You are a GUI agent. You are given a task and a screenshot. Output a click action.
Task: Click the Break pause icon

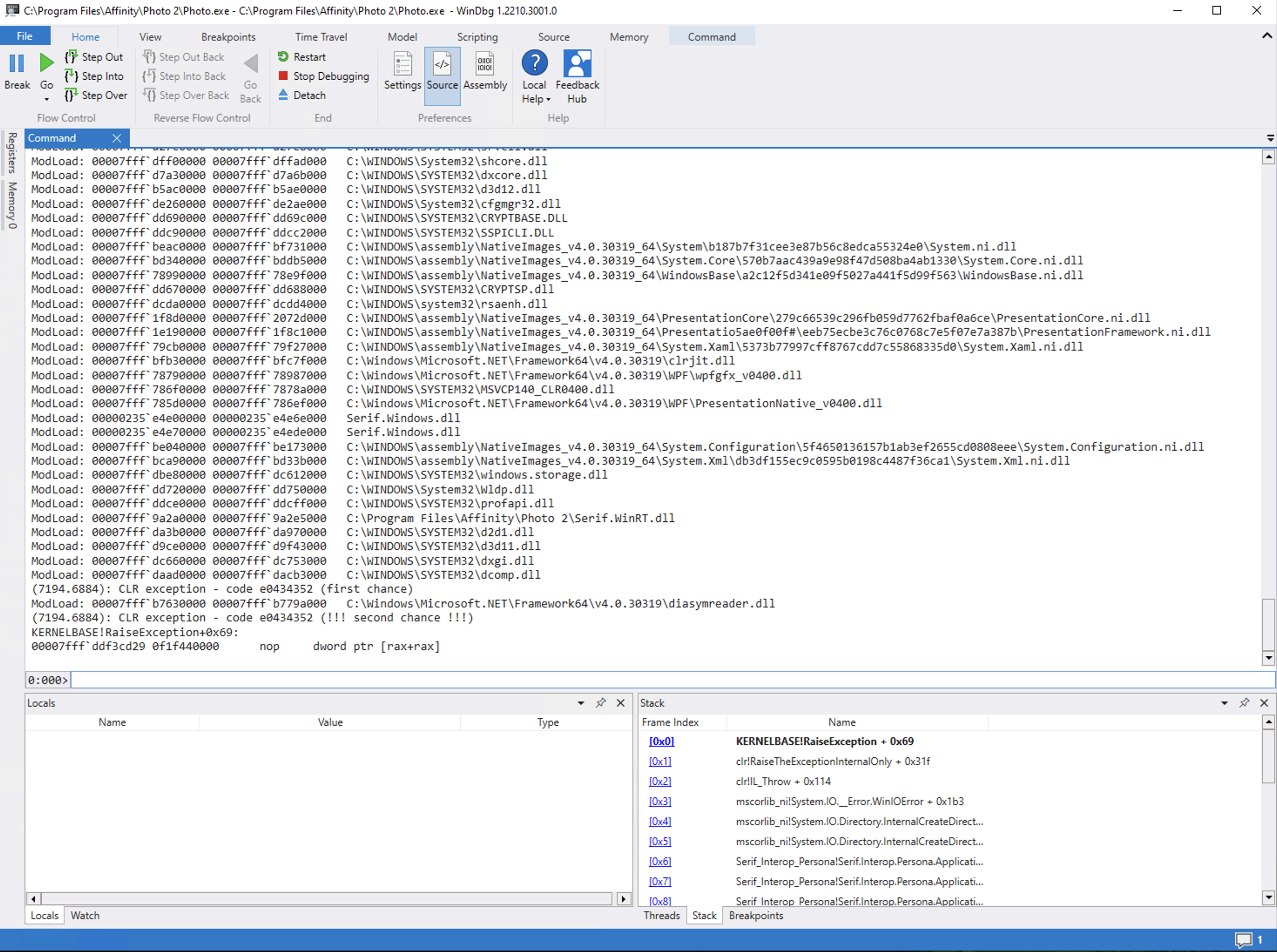[17, 64]
